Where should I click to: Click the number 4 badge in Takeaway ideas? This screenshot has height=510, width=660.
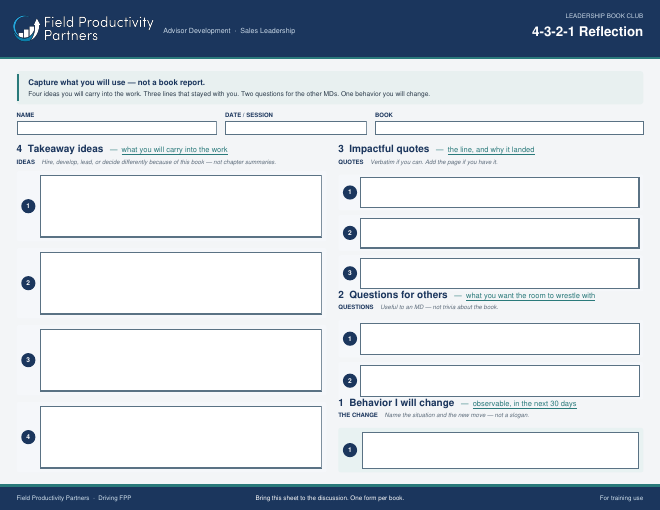pyautogui.click(x=28, y=437)
